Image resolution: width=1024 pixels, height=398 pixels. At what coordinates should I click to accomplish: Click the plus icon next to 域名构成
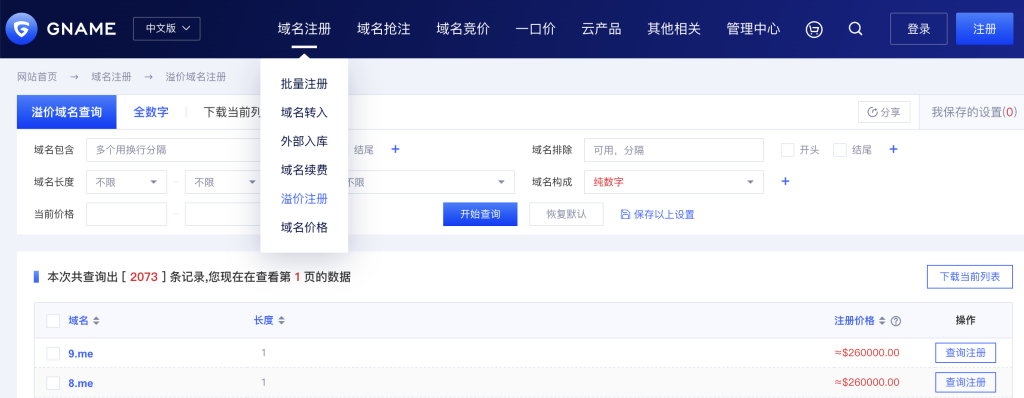point(786,182)
